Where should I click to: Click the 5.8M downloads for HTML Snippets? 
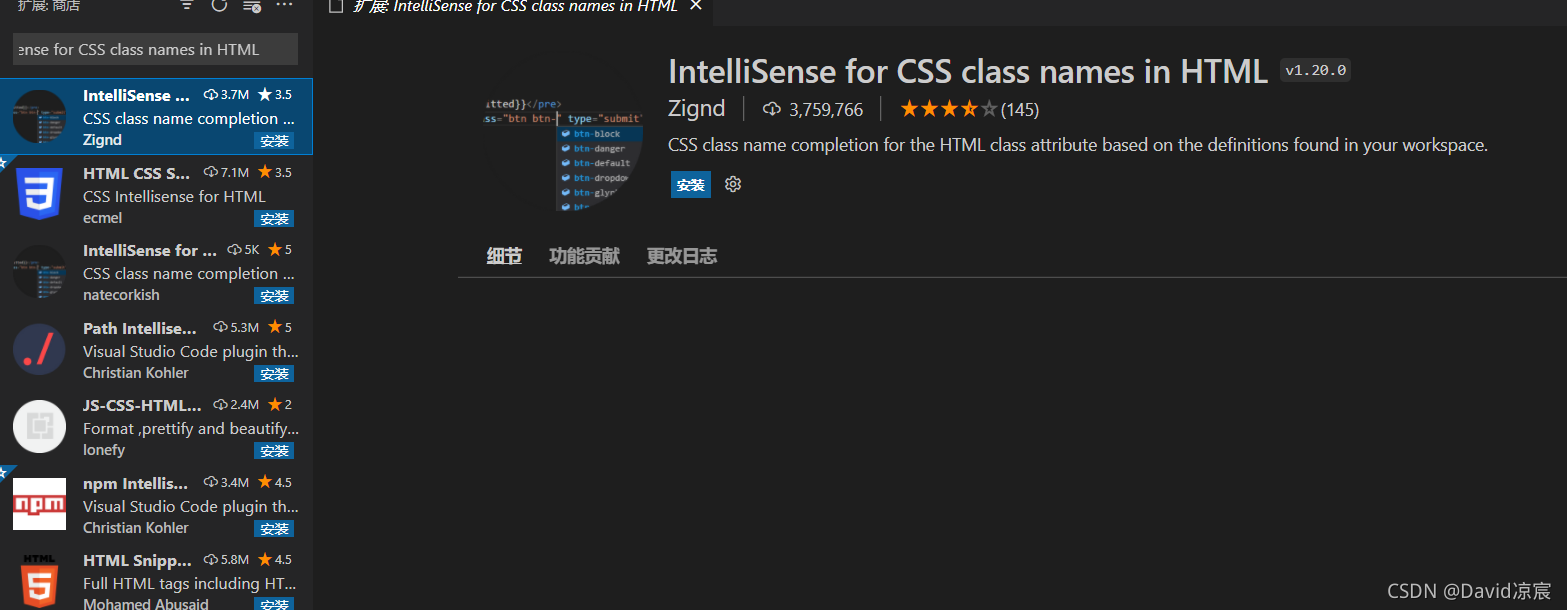click(x=226, y=559)
